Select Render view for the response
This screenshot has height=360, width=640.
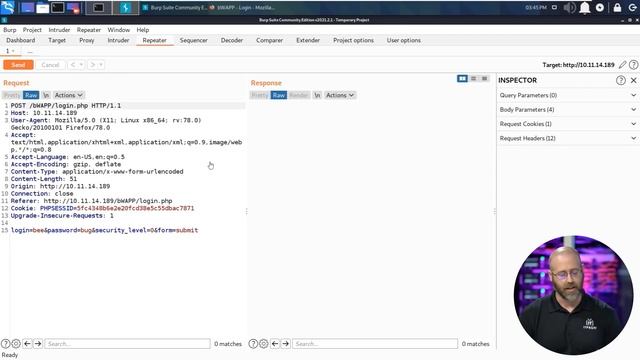299,95
